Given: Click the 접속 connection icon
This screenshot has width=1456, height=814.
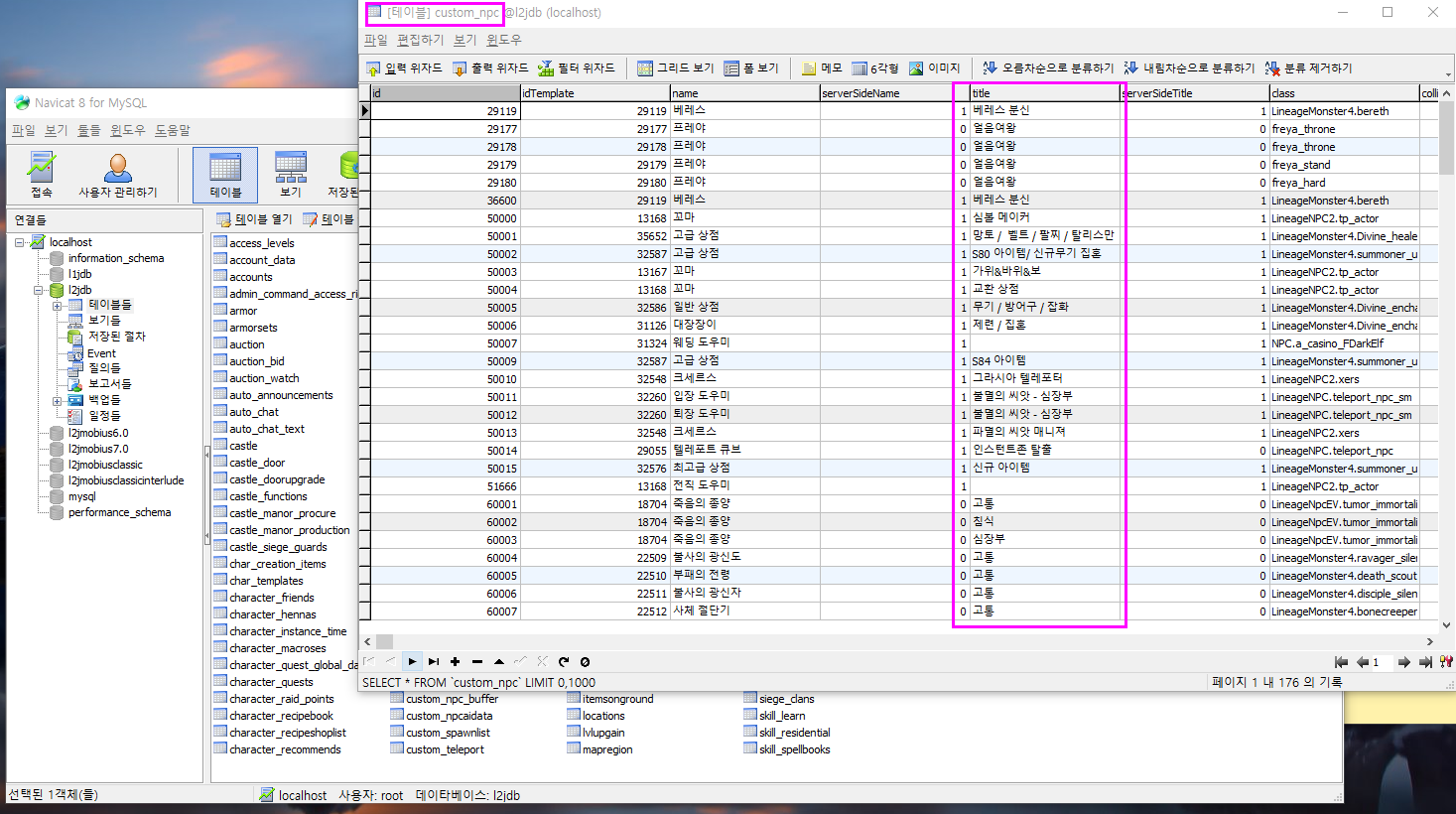Looking at the screenshot, I should click(42, 176).
